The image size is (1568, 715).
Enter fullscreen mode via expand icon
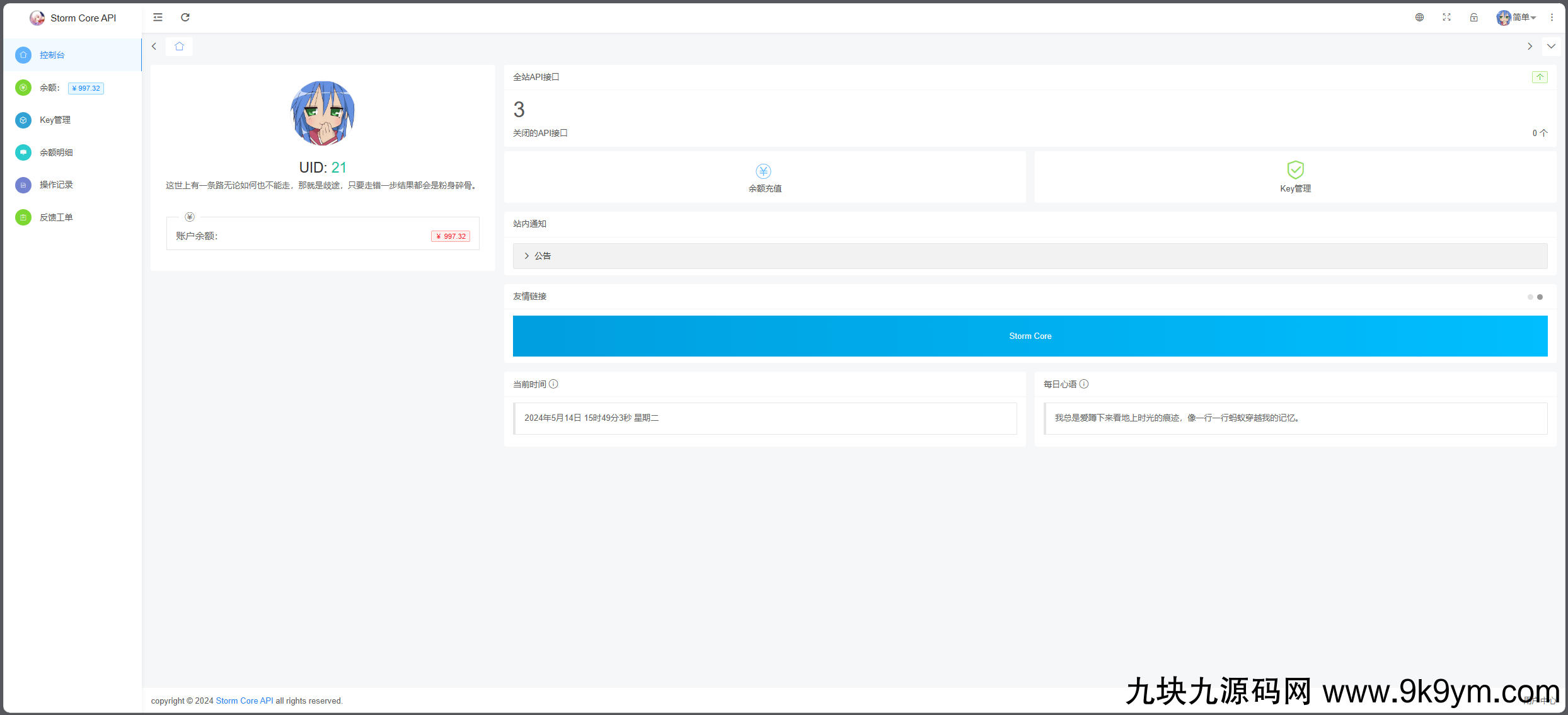coord(1446,17)
